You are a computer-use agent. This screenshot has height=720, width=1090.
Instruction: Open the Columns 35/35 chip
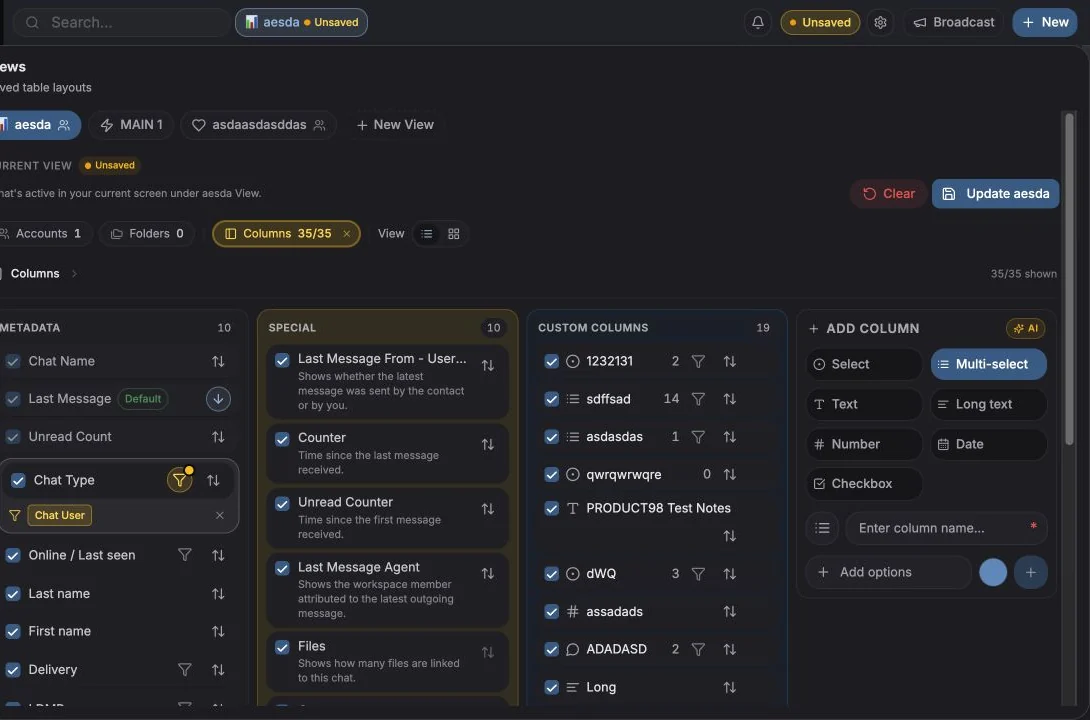pyautogui.click(x=286, y=234)
